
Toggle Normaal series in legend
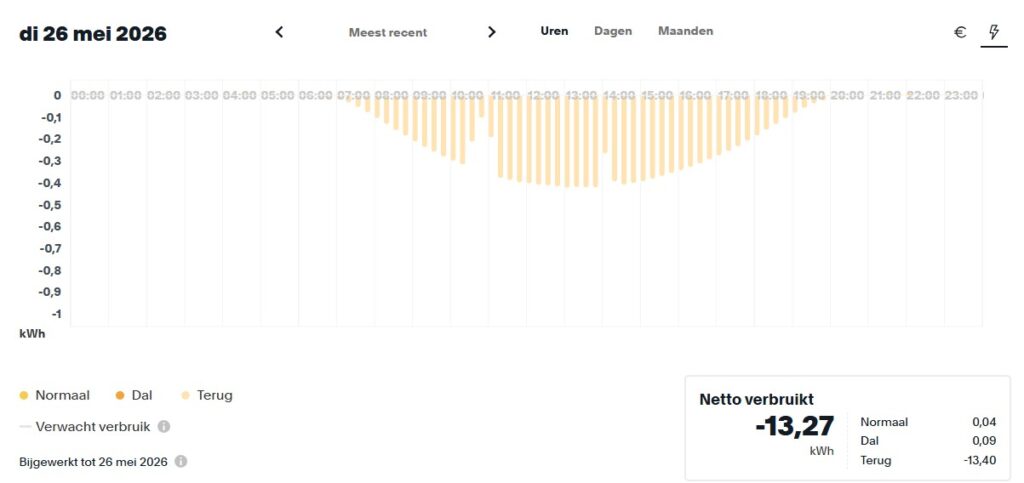(55, 395)
